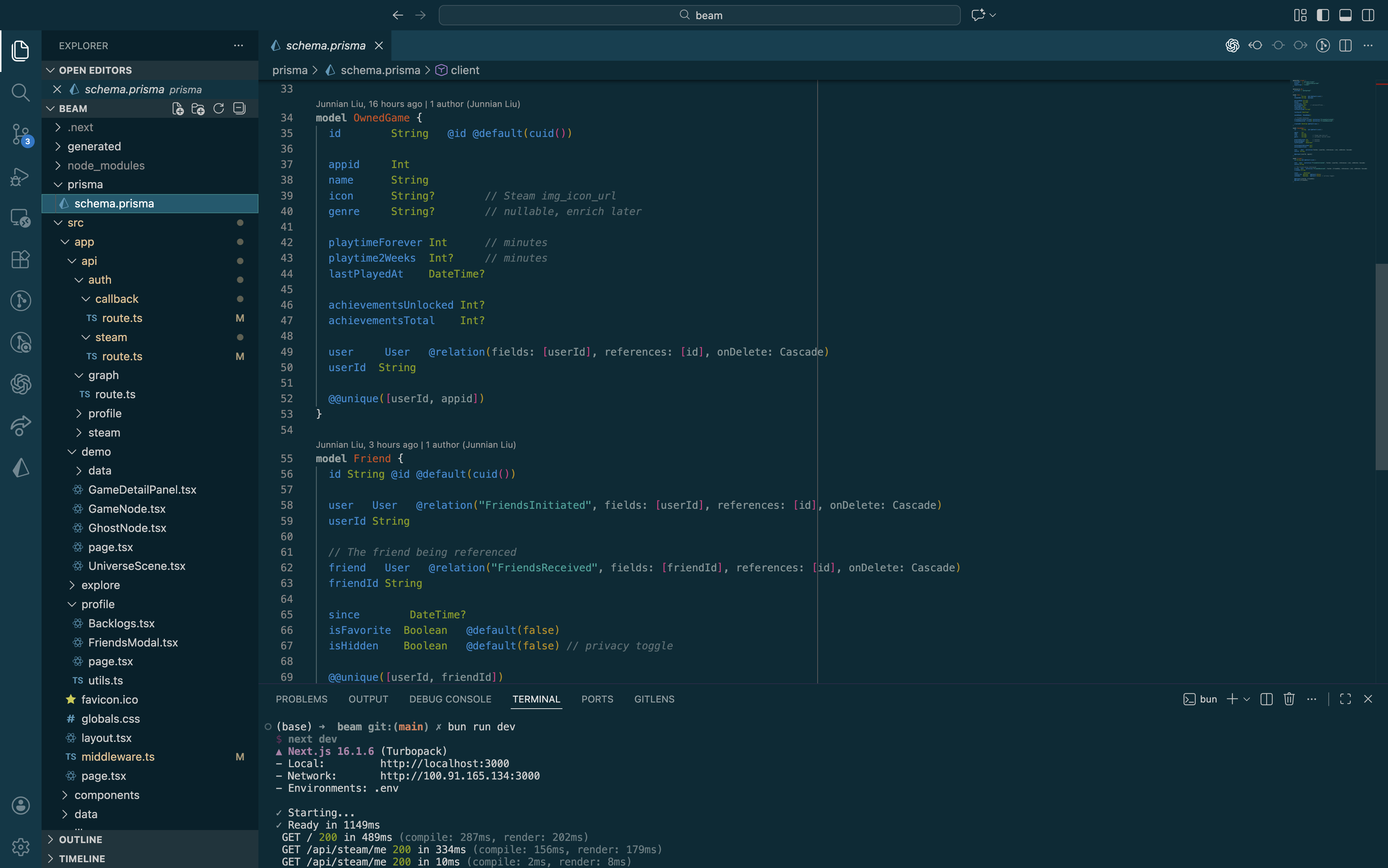Expand the OUTLINE section

(x=80, y=839)
